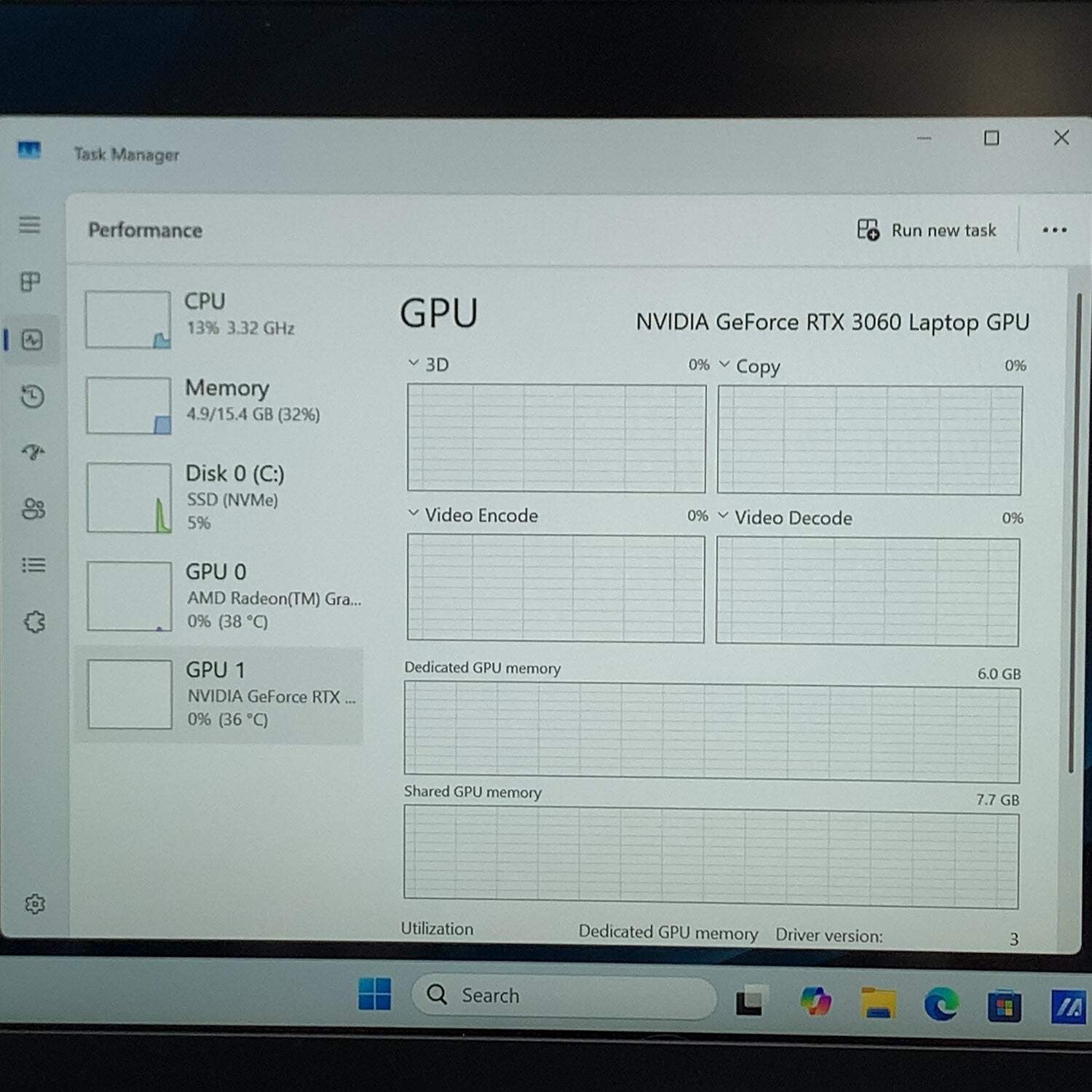Image resolution: width=1092 pixels, height=1092 pixels.
Task: Click the Utilization label
Action: coord(437,928)
